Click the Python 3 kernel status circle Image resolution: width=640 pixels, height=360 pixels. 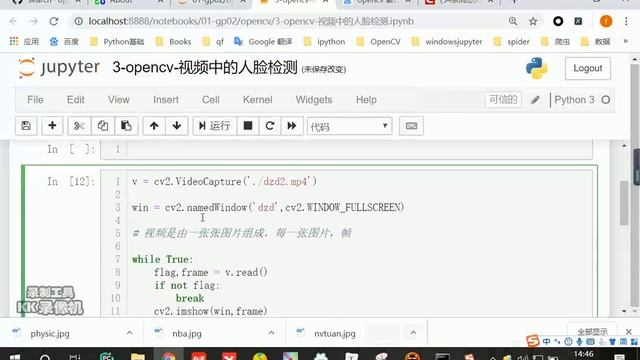click(606, 100)
